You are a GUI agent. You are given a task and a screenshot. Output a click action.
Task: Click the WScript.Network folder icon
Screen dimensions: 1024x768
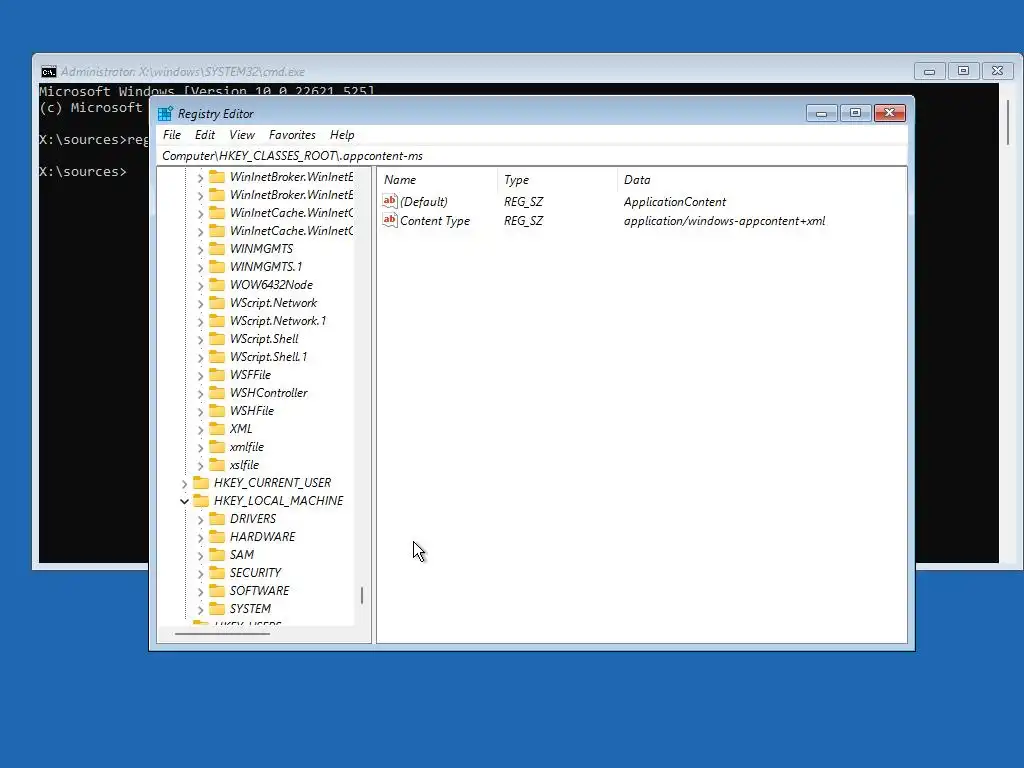[x=217, y=302]
